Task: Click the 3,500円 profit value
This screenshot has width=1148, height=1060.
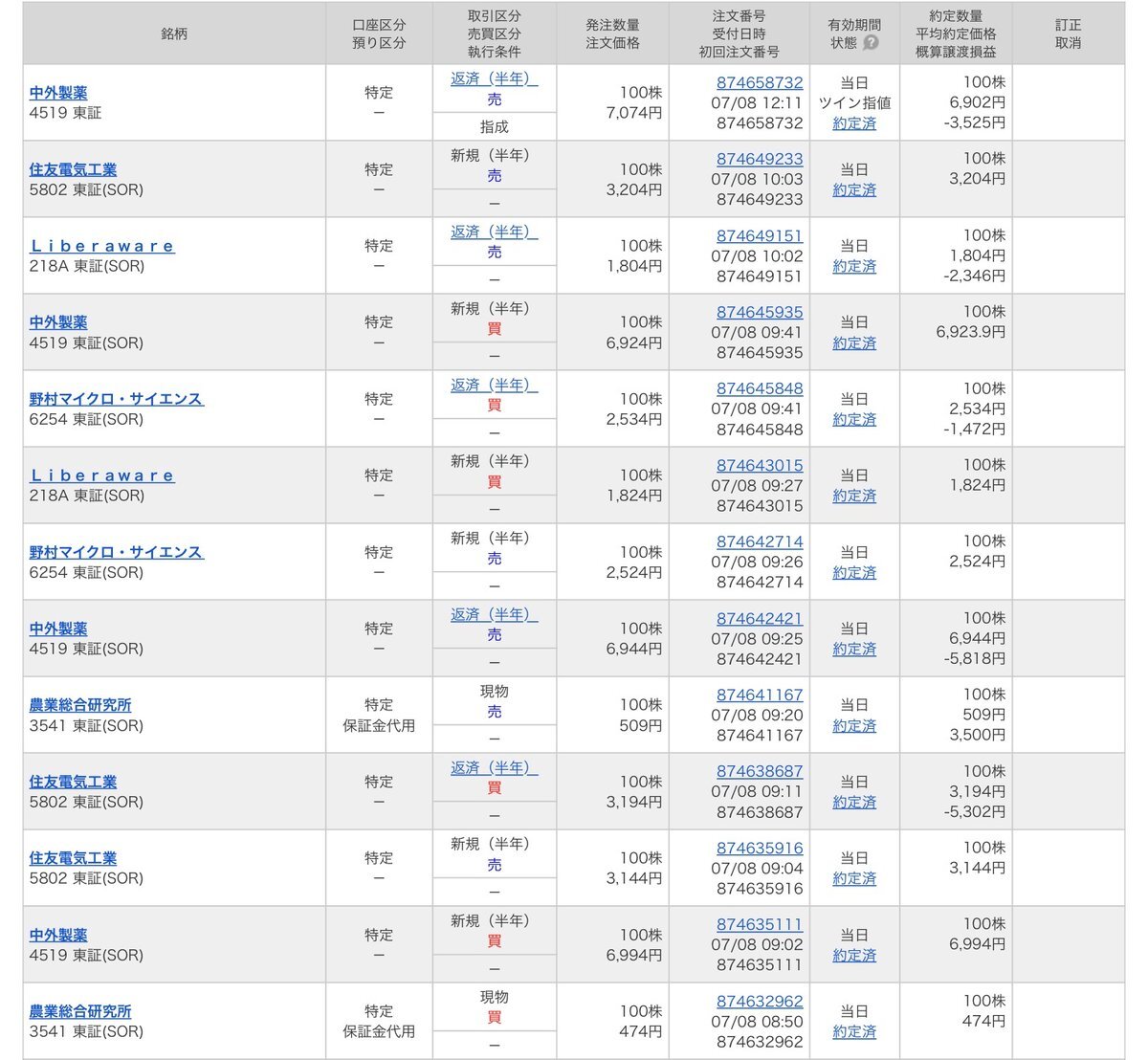Action: [x=977, y=735]
